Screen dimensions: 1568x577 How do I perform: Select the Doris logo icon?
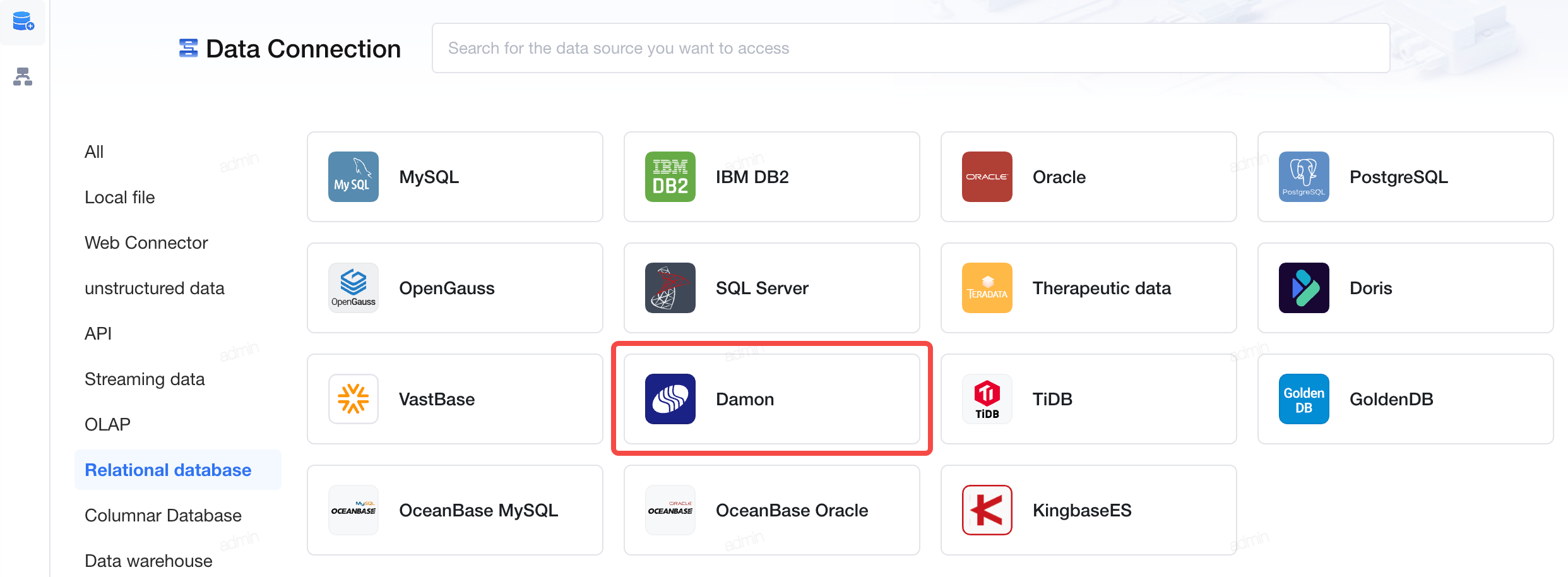tap(1304, 288)
